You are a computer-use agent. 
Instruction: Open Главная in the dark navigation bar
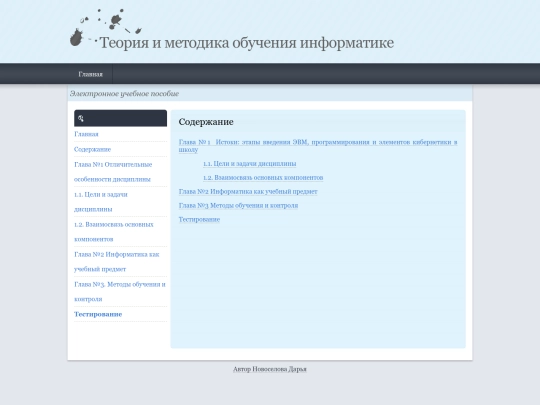(90, 74)
